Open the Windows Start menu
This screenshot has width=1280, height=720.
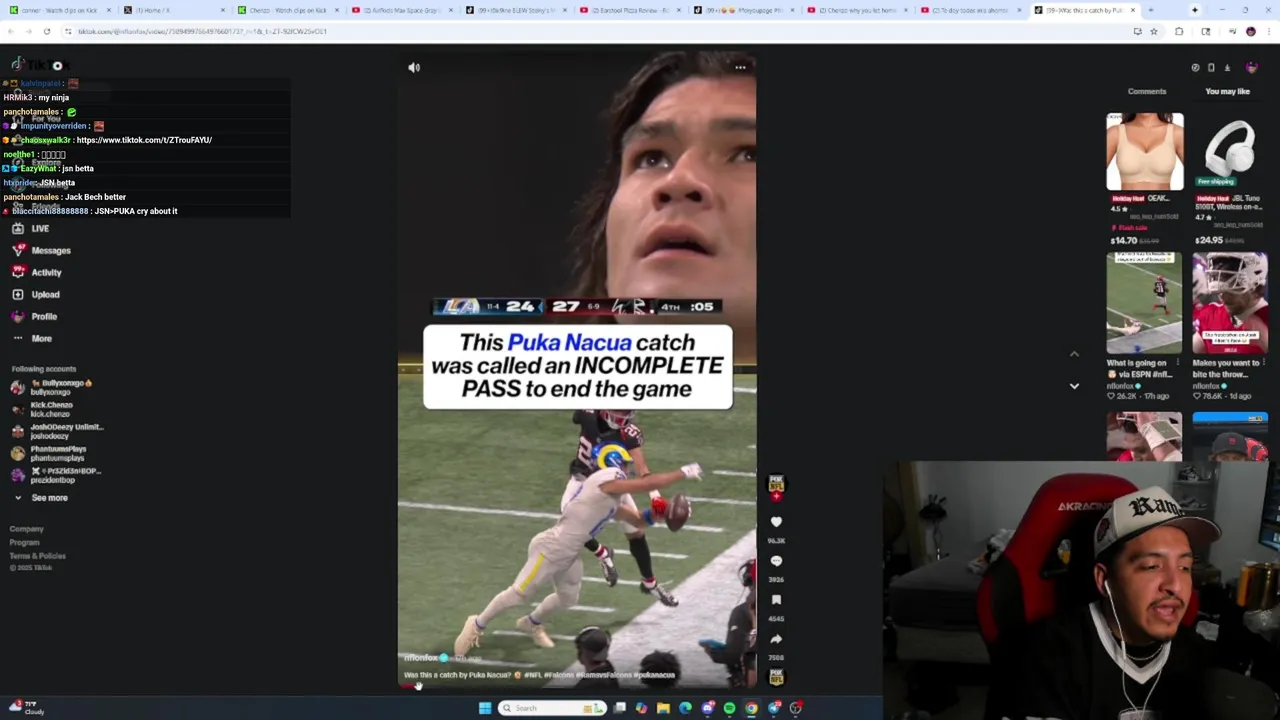pyautogui.click(x=485, y=708)
